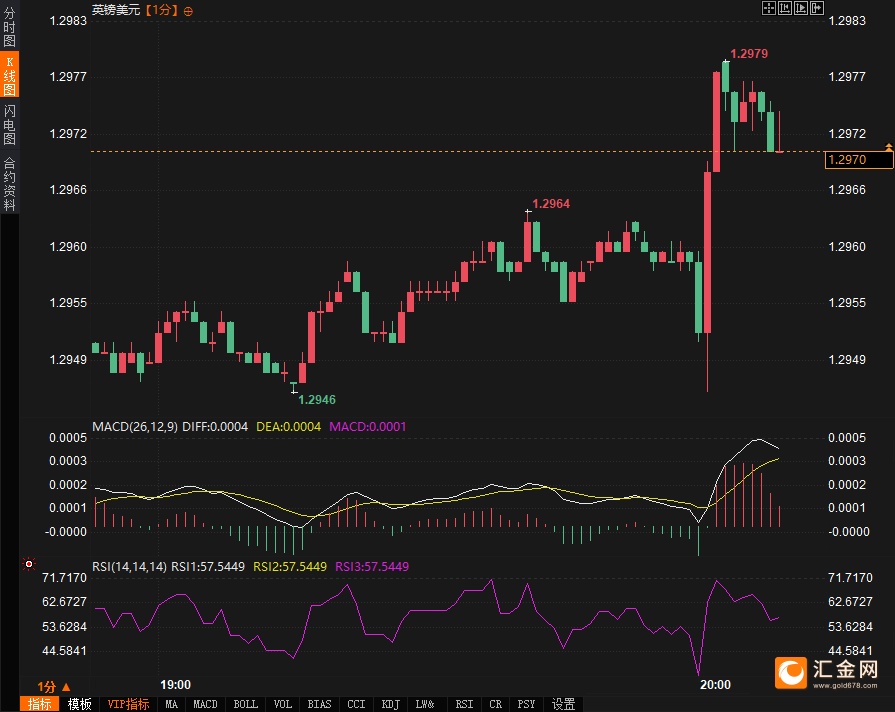Click the DIFF:0.0004 value
Viewport: 895px width, 712px height.
click(x=215, y=427)
